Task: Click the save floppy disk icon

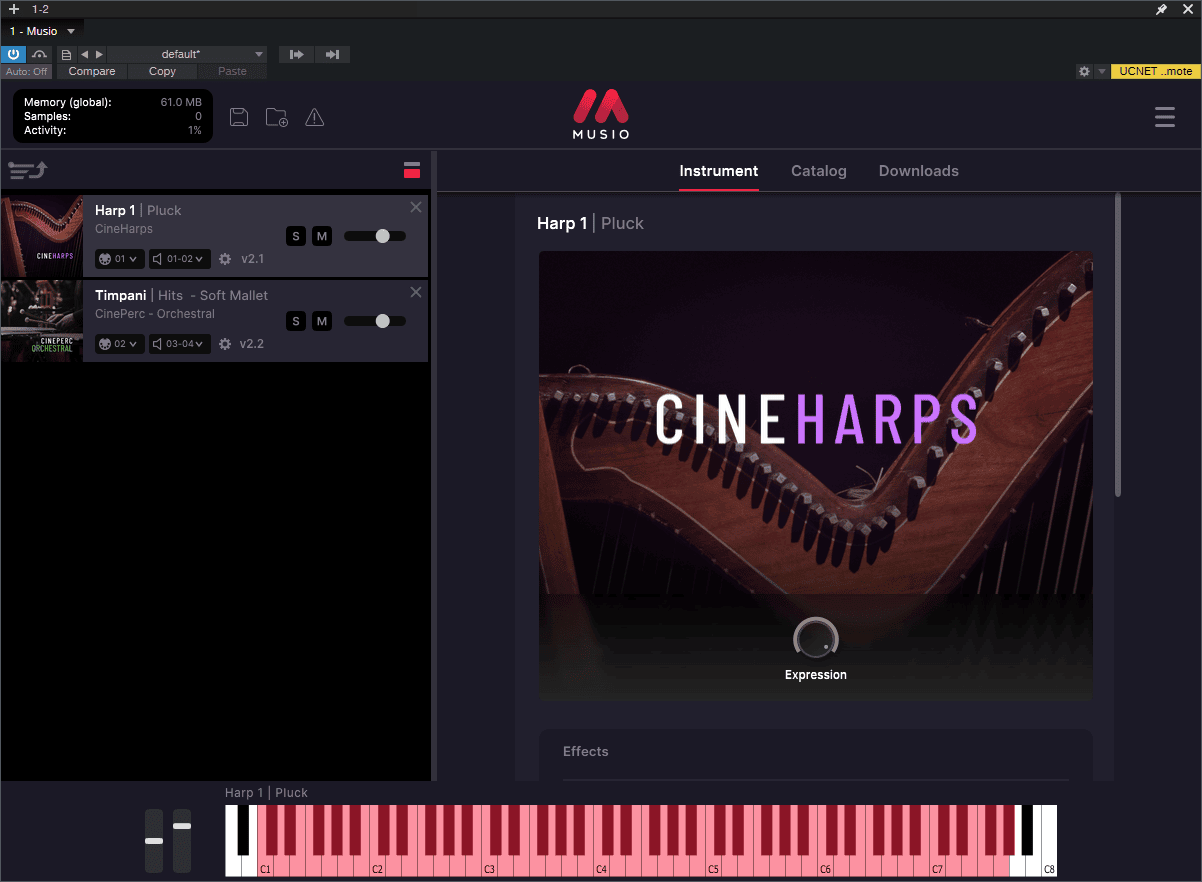Action: [x=239, y=117]
